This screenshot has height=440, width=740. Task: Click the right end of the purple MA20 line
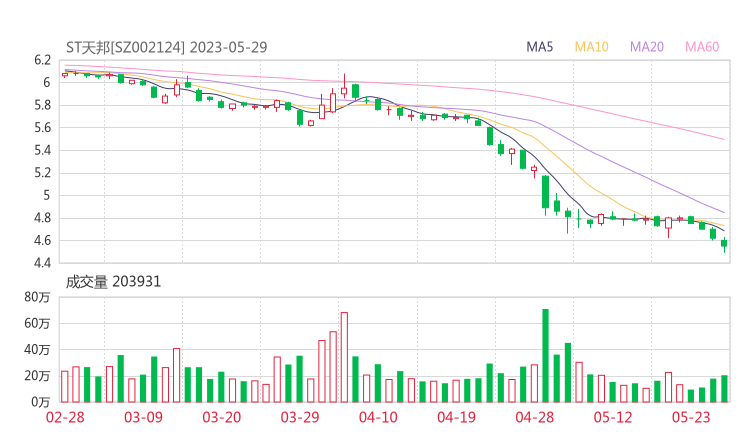click(723, 212)
